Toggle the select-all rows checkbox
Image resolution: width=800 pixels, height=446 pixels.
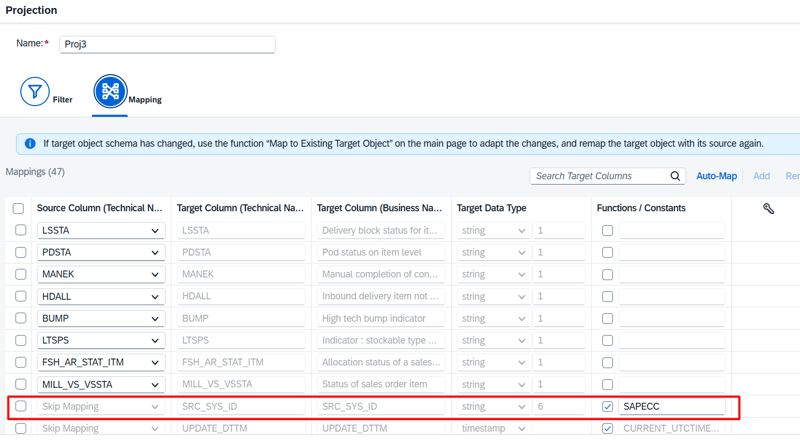click(x=18, y=208)
